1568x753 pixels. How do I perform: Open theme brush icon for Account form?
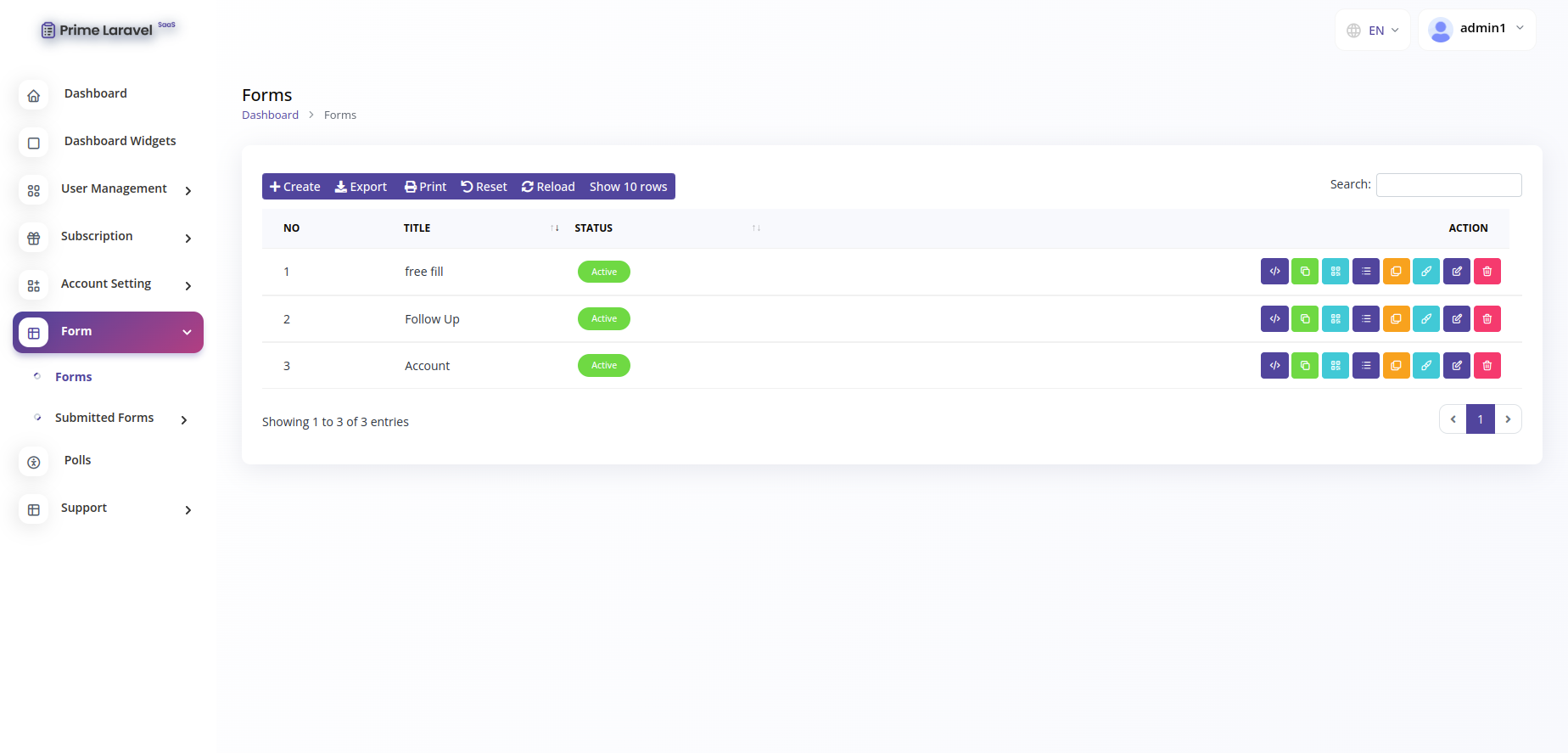click(1426, 366)
